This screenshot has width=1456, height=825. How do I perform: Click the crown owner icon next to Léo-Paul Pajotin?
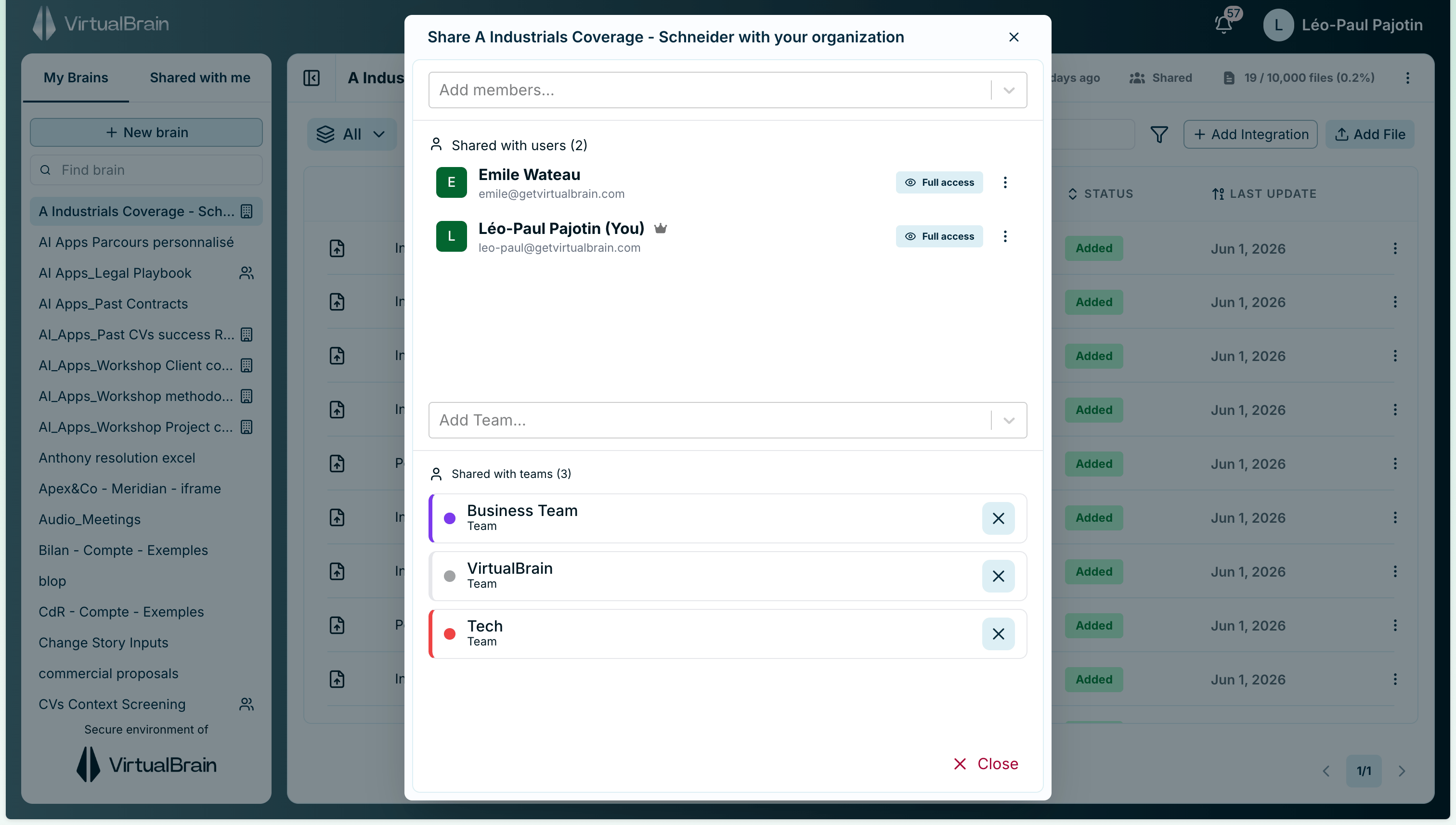660,228
